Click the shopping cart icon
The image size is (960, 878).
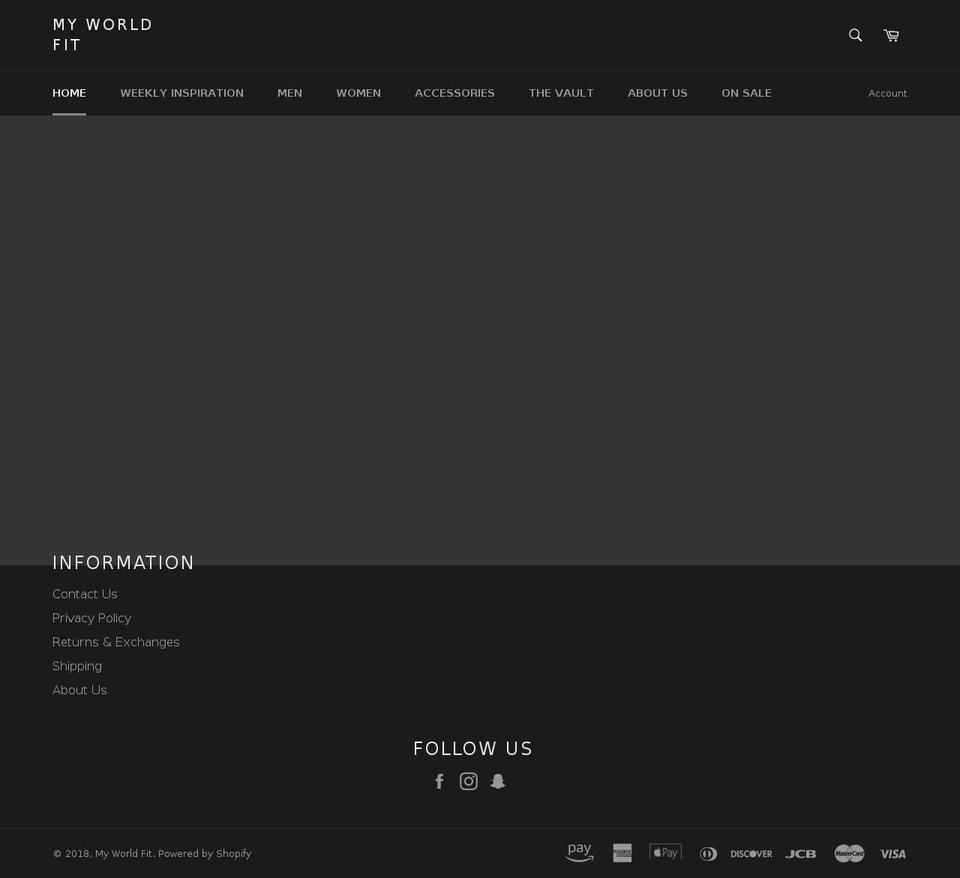click(x=891, y=35)
